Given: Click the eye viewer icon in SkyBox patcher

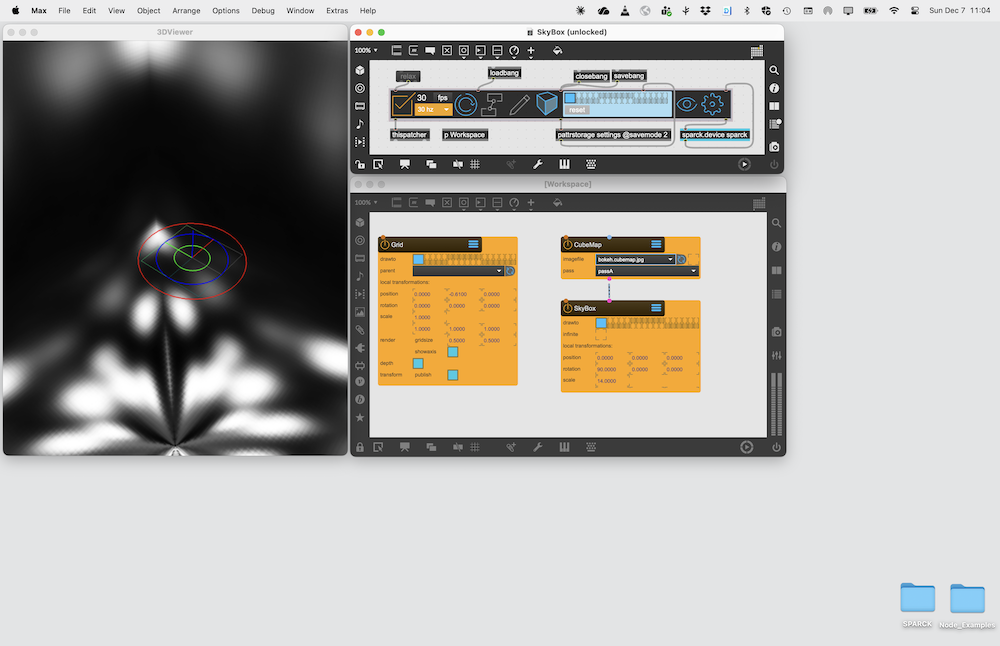Looking at the screenshot, I should coord(686,103).
